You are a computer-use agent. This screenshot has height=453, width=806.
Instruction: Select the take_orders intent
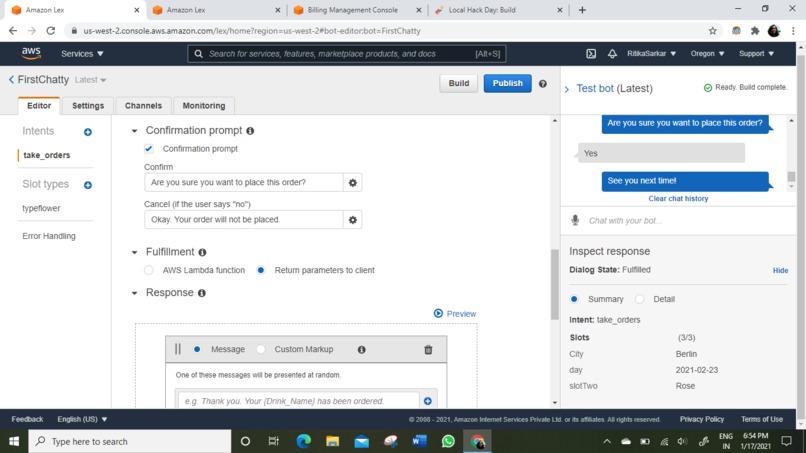click(47, 155)
